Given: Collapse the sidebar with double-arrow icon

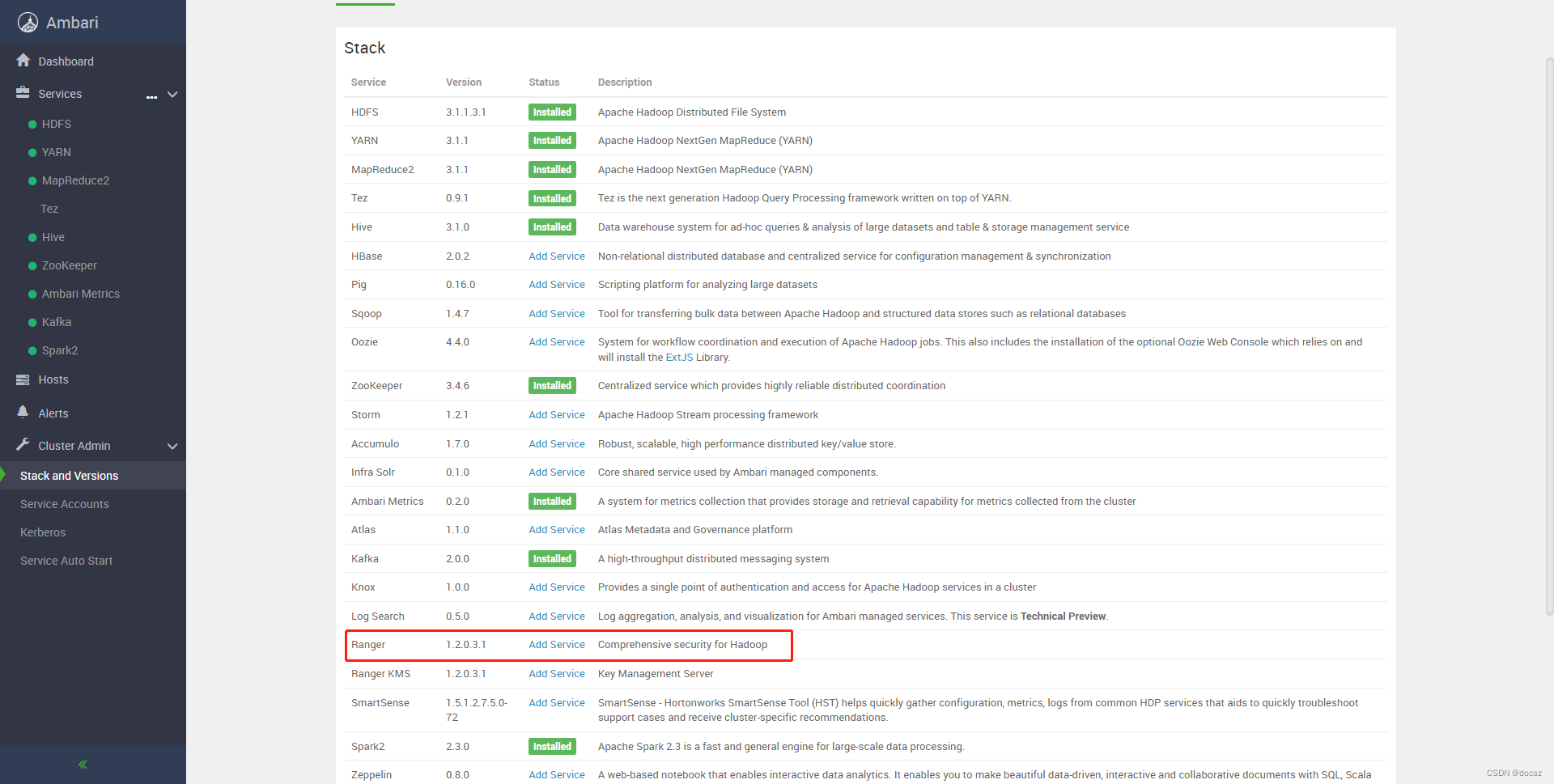Looking at the screenshot, I should pyautogui.click(x=83, y=765).
